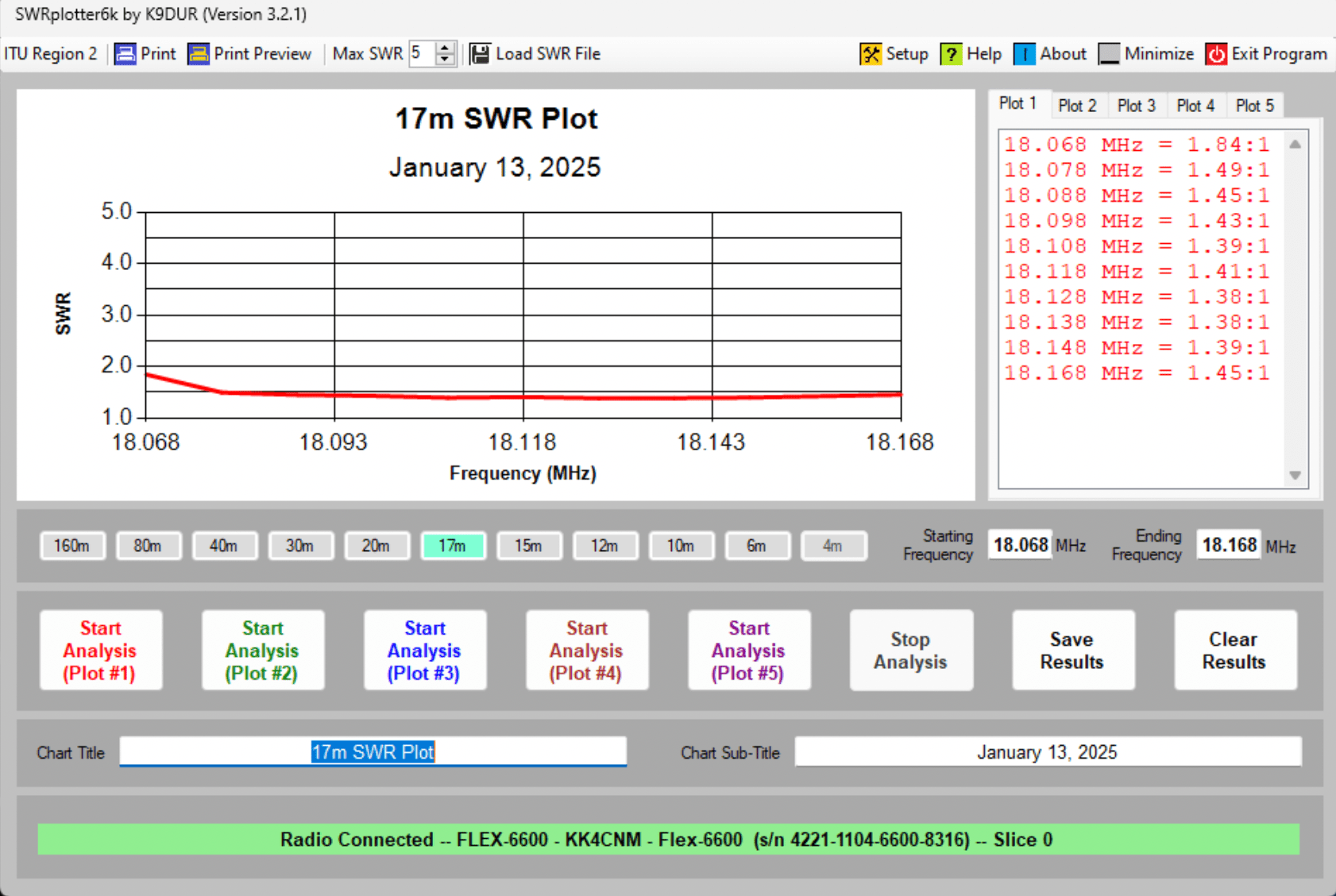This screenshot has height=896, width=1336.
Task: Click the 18.068 MHz = 1.84:1 result row
Action: 1137,145
